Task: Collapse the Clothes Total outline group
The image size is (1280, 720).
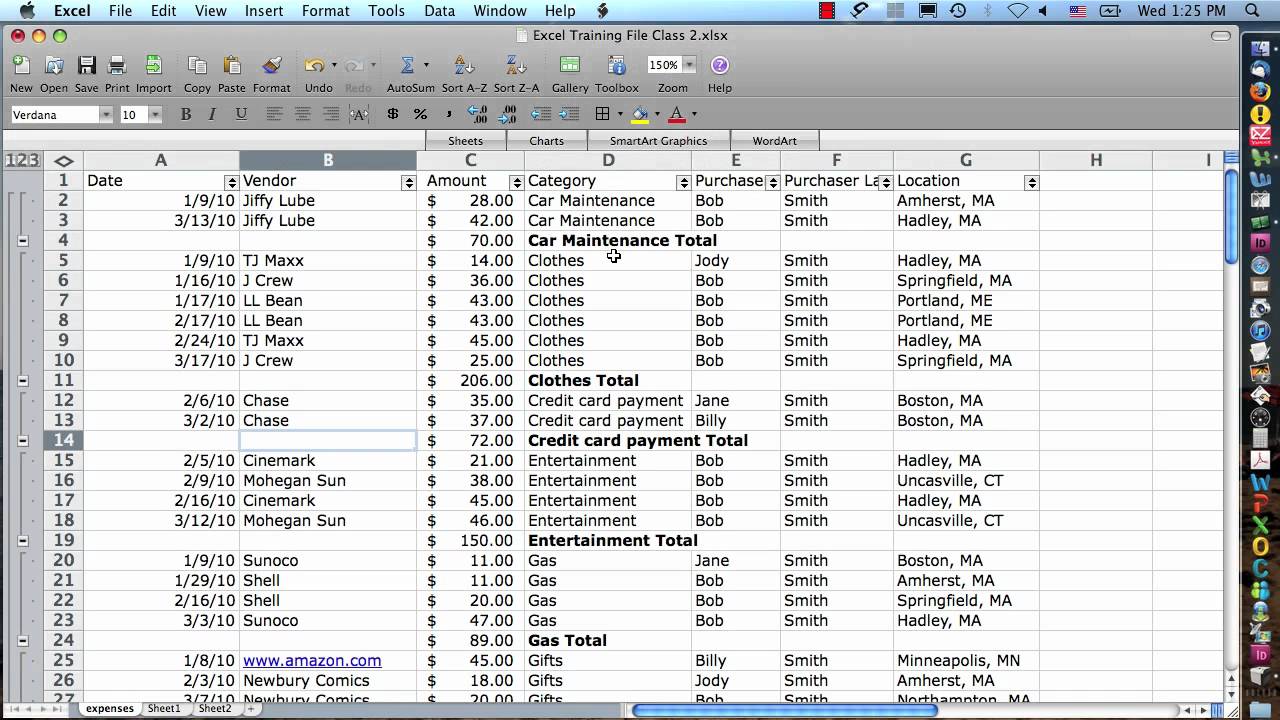Action: point(23,381)
